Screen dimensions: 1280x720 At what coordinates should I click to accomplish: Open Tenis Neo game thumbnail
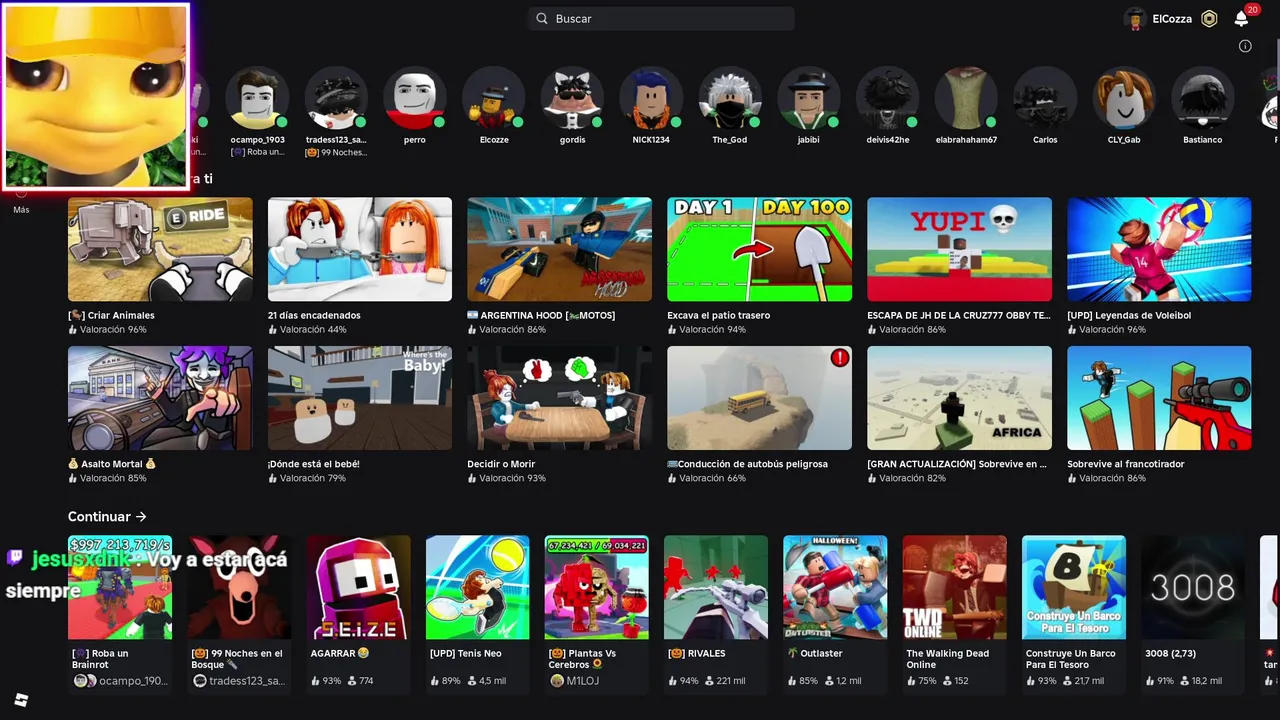pos(478,587)
